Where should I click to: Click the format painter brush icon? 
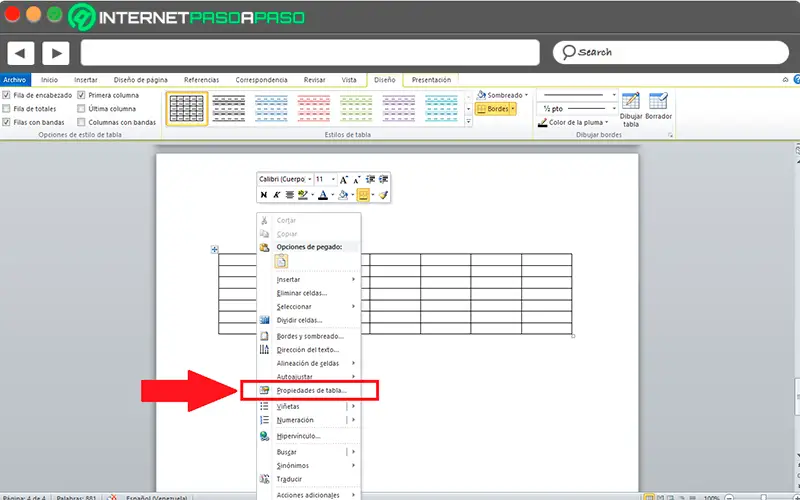click(x=384, y=195)
